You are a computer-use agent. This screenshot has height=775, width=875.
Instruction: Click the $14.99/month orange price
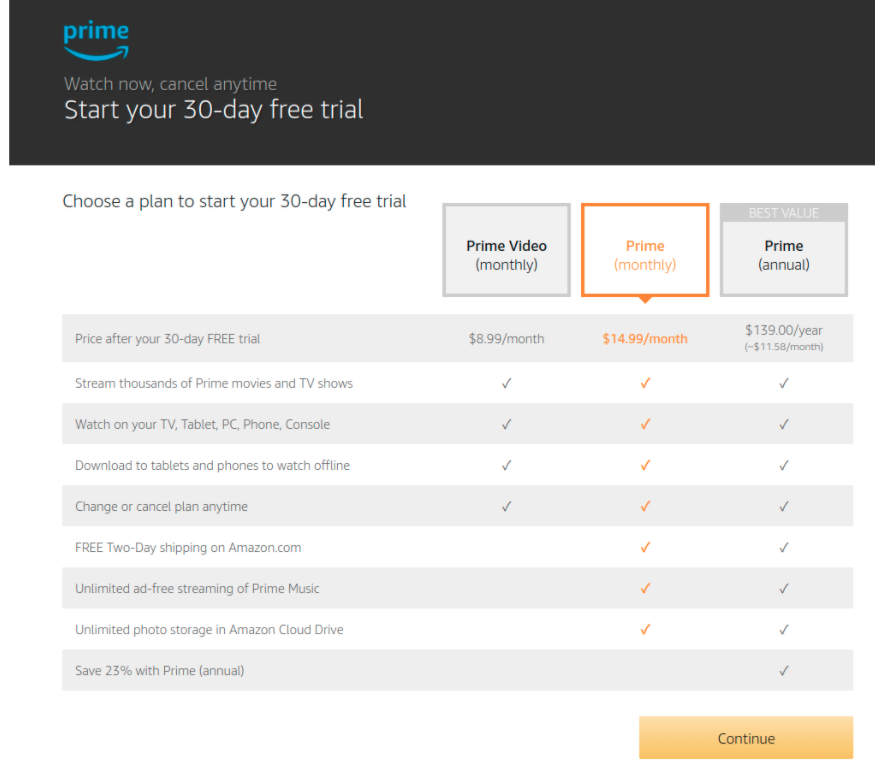pyautogui.click(x=645, y=338)
